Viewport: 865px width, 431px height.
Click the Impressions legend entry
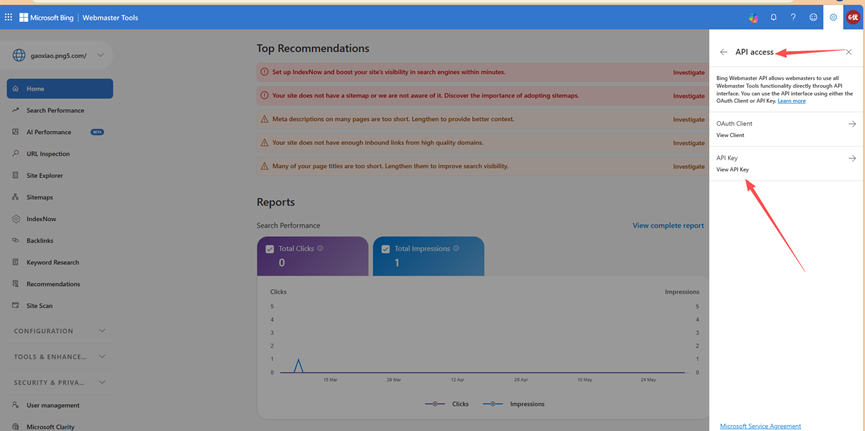click(514, 404)
